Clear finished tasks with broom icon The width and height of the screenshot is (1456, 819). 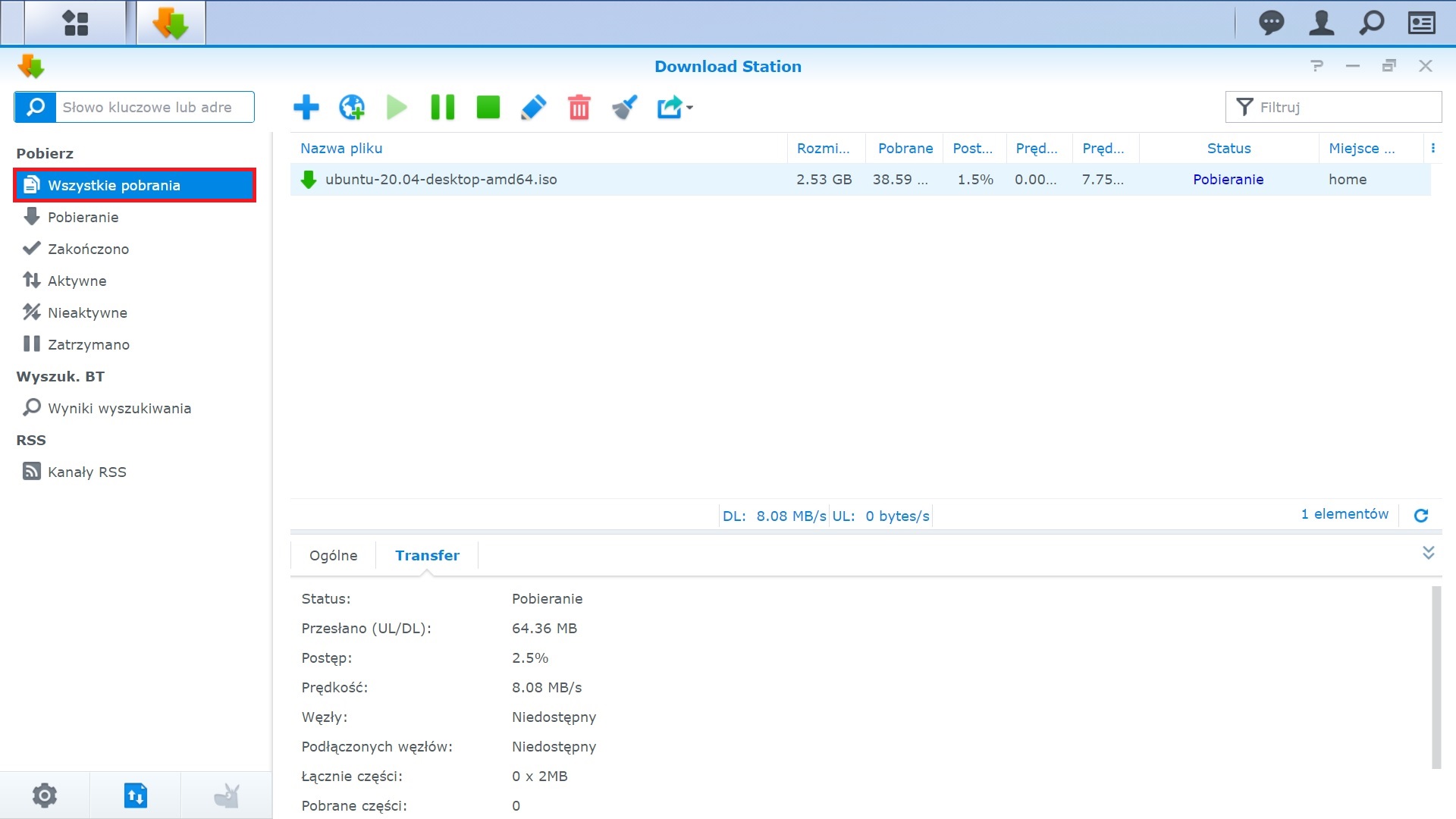click(624, 107)
